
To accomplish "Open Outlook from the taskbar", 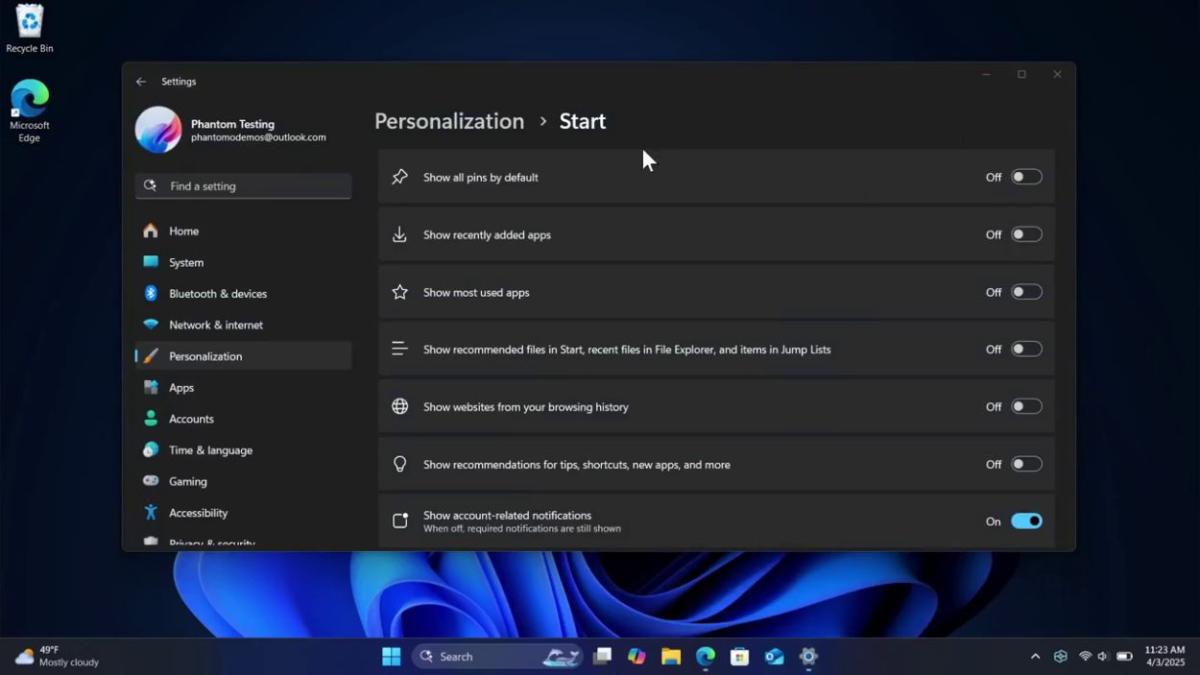I will (774, 656).
